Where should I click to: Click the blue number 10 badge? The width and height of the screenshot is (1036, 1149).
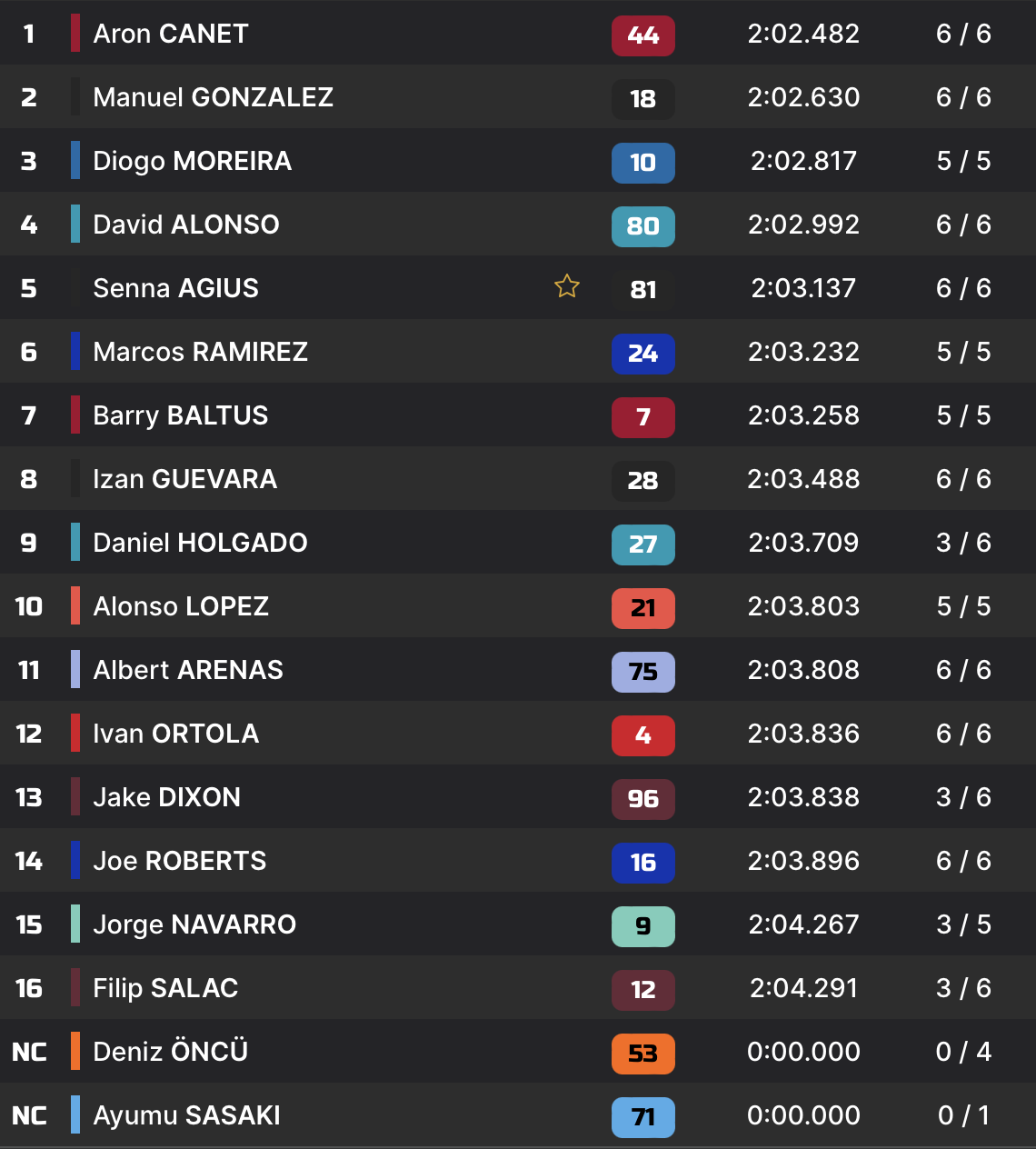(x=643, y=163)
